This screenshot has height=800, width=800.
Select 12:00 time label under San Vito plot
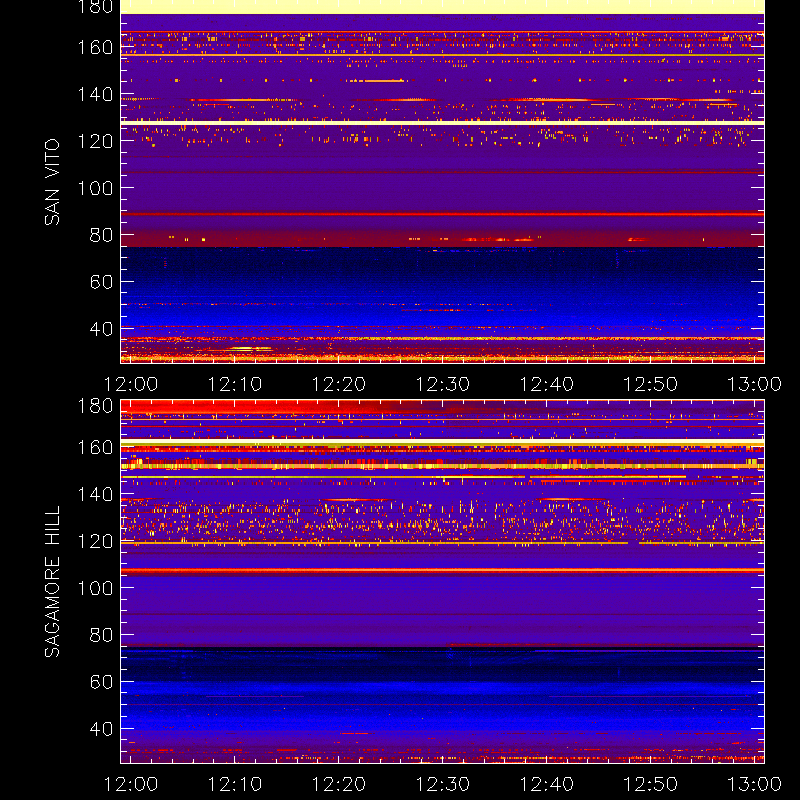click(x=131, y=384)
